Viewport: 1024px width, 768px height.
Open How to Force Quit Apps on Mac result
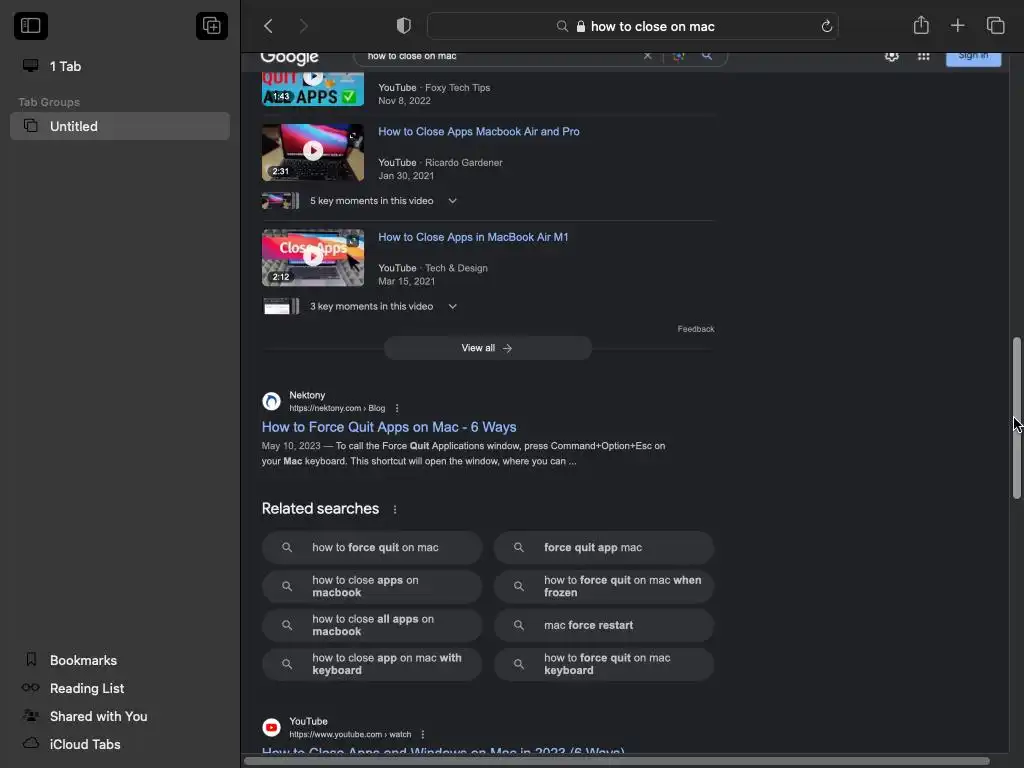pos(389,427)
